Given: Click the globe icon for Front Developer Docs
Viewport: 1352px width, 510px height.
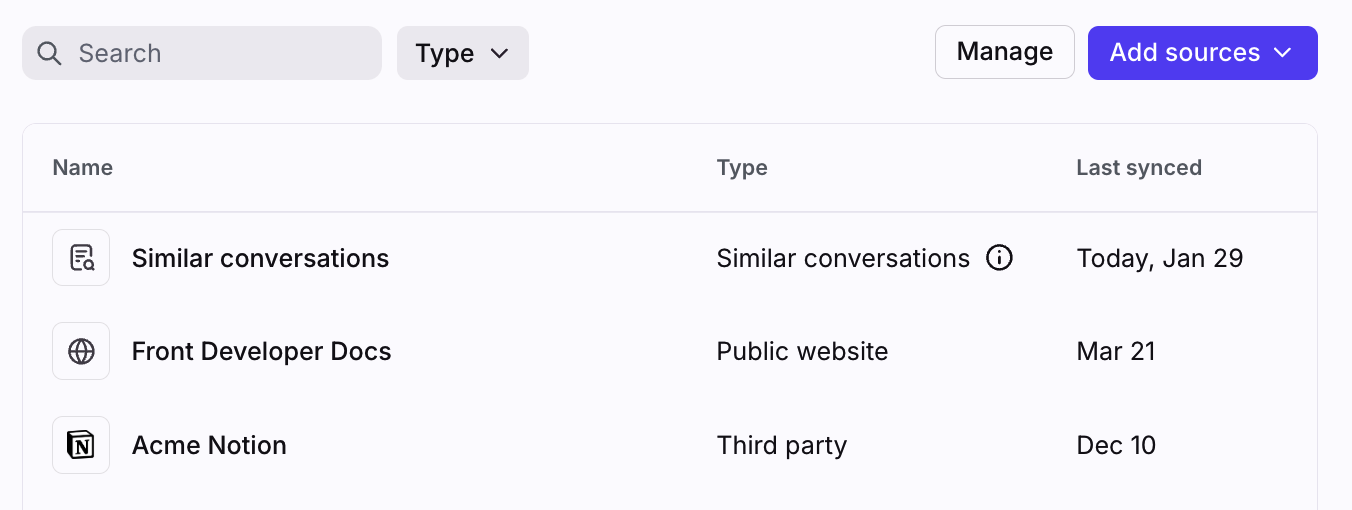Looking at the screenshot, I should click(81, 351).
